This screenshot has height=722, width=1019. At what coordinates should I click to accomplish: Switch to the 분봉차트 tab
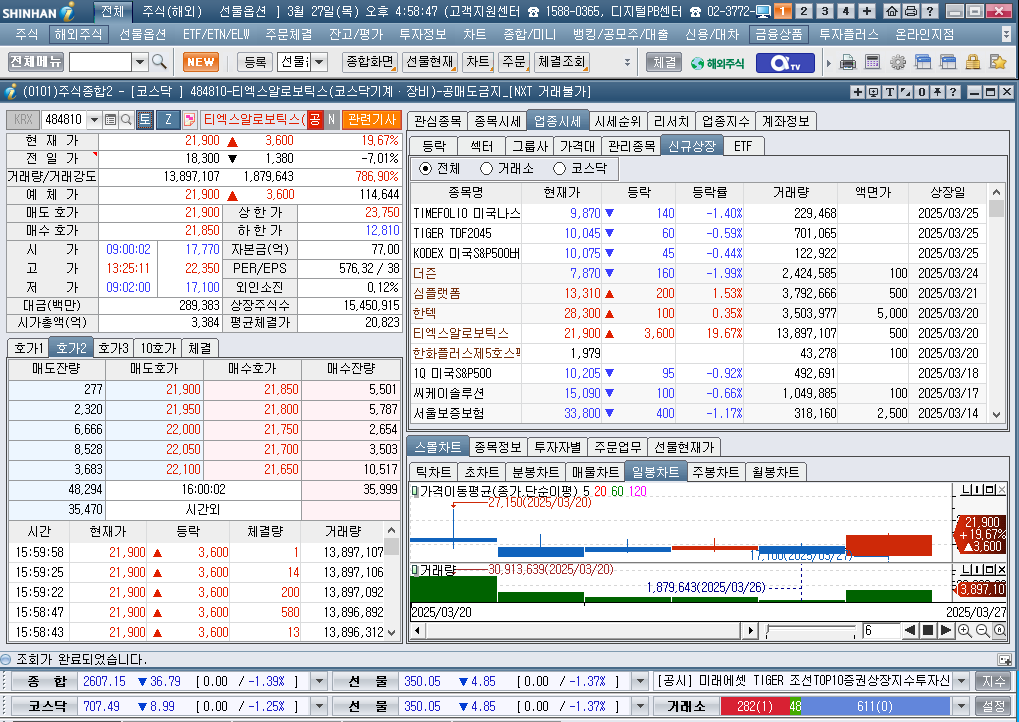[x=535, y=472]
